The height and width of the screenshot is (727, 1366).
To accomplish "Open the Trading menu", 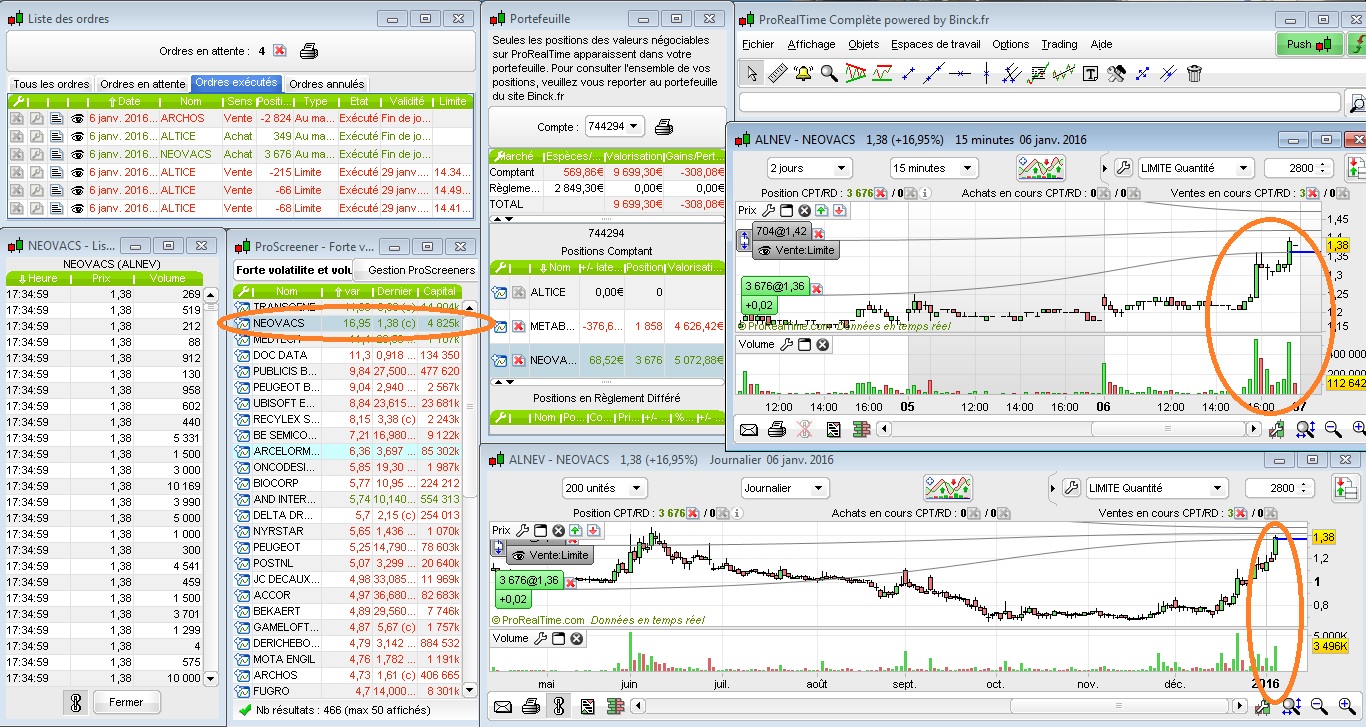I will click(1059, 44).
